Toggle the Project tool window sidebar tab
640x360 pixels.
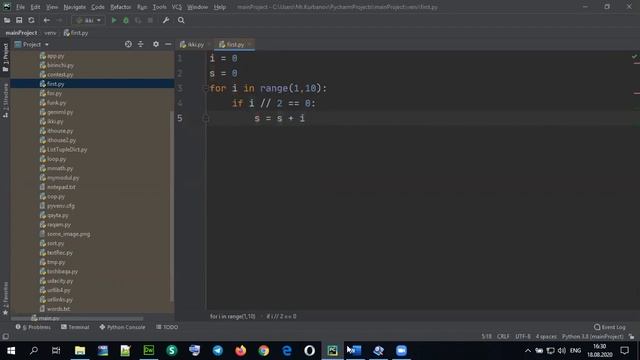5,57
